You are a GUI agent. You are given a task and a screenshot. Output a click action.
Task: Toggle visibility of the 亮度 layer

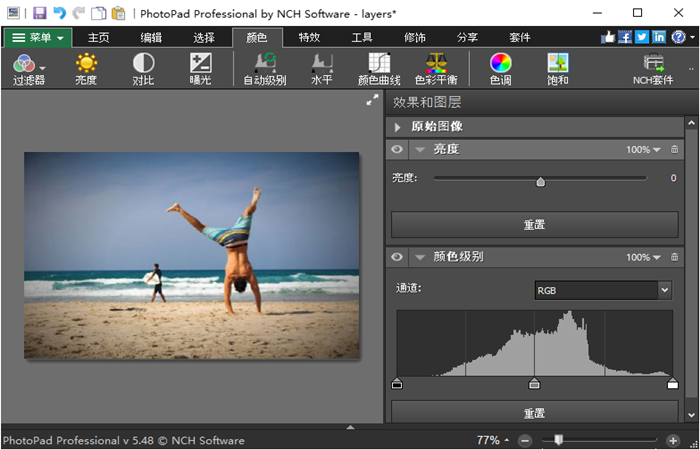(397, 149)
